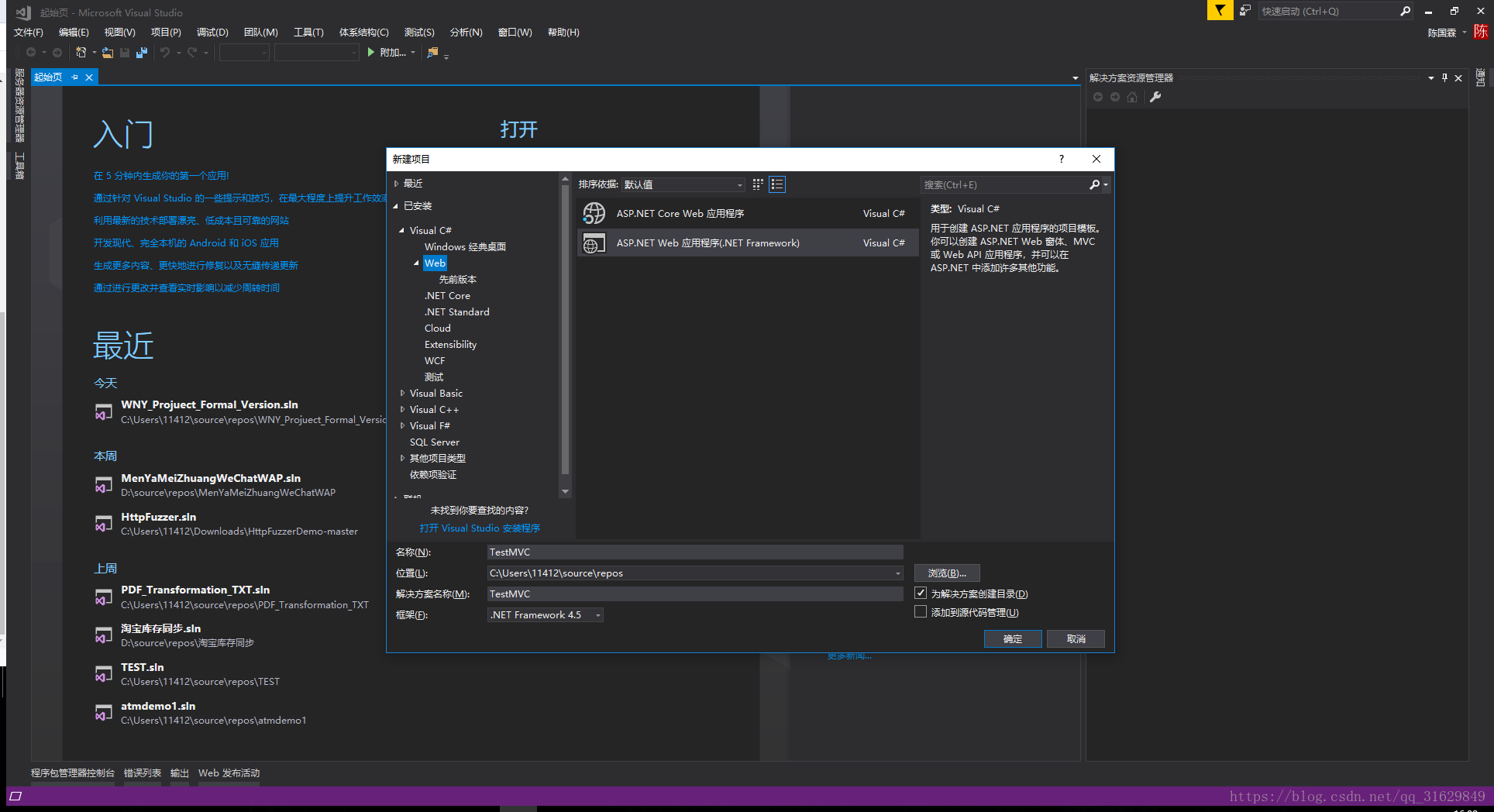Click the 取消 button

(1076, 638)
